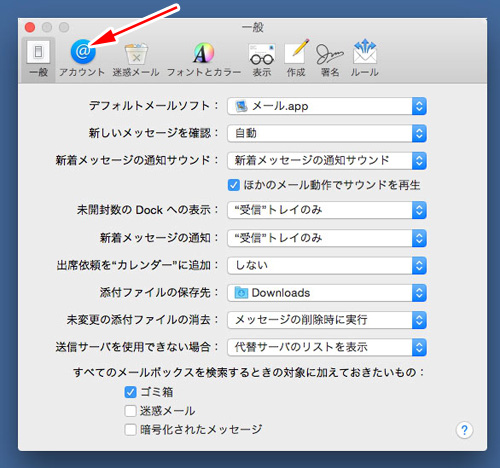Toggle ほかのメール動作でサウンドを再生 checkbox
This screenshot has width=500, height=468.
234,185
